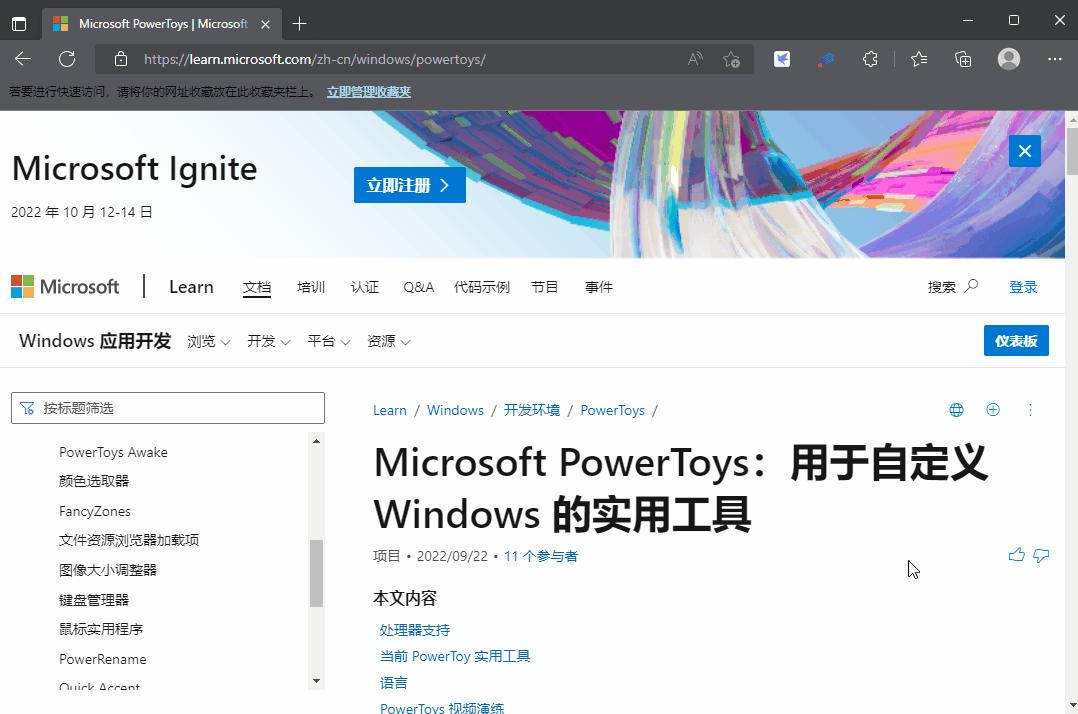Open Edge Collections icon in toolbar

click(962, 59)
